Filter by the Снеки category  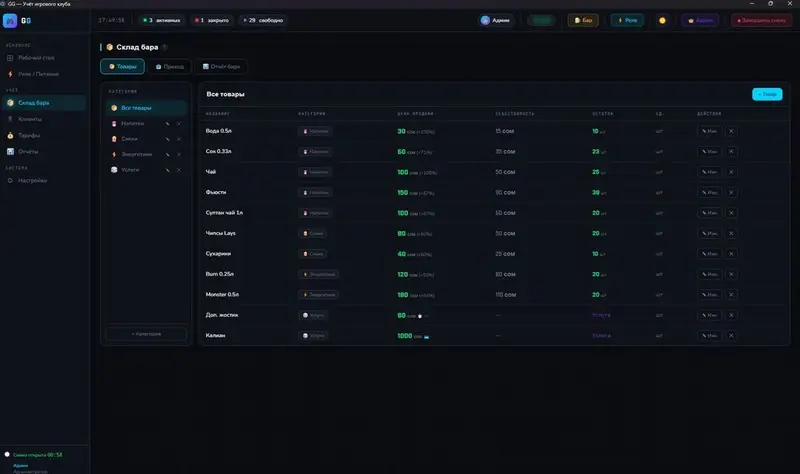[x=129, y=139]
